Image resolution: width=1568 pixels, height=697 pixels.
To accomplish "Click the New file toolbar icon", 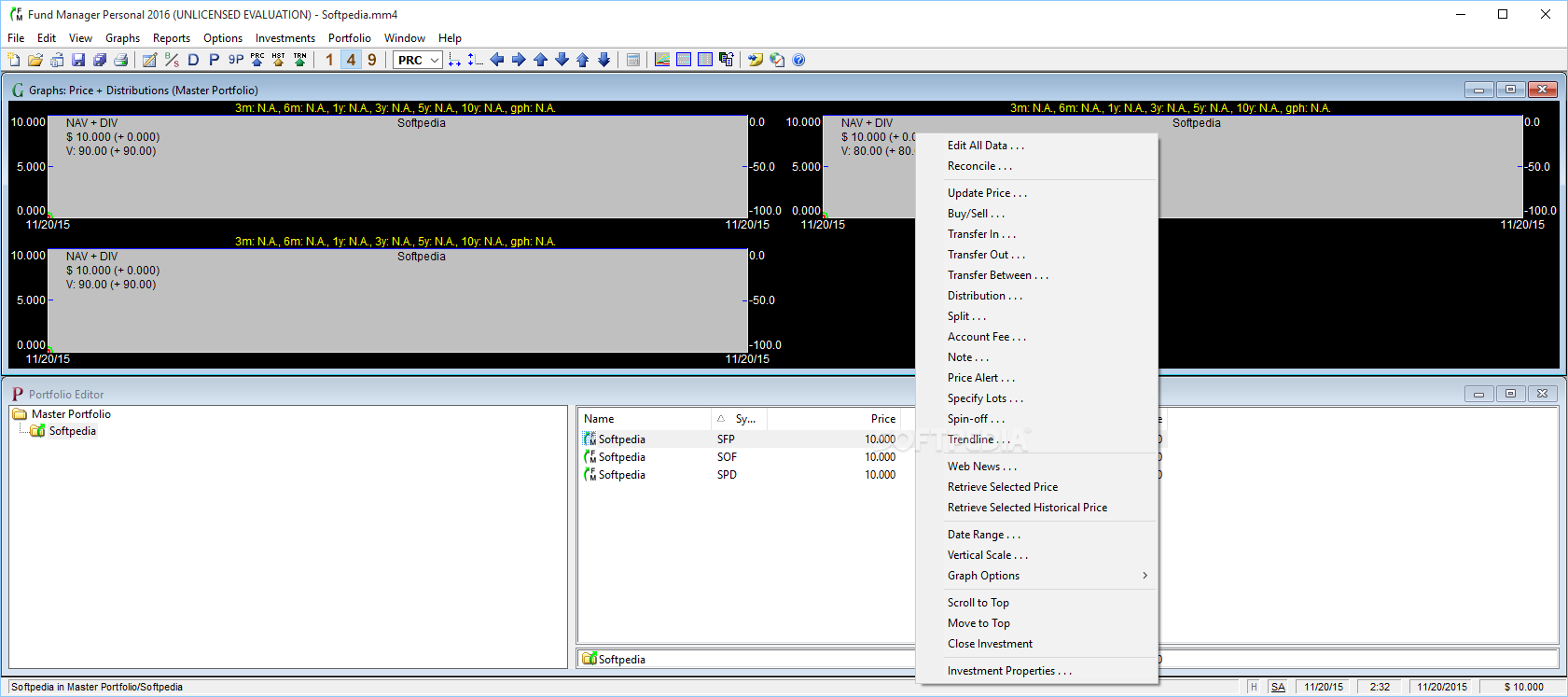I will pyautogui.click(x=14, y=60).
